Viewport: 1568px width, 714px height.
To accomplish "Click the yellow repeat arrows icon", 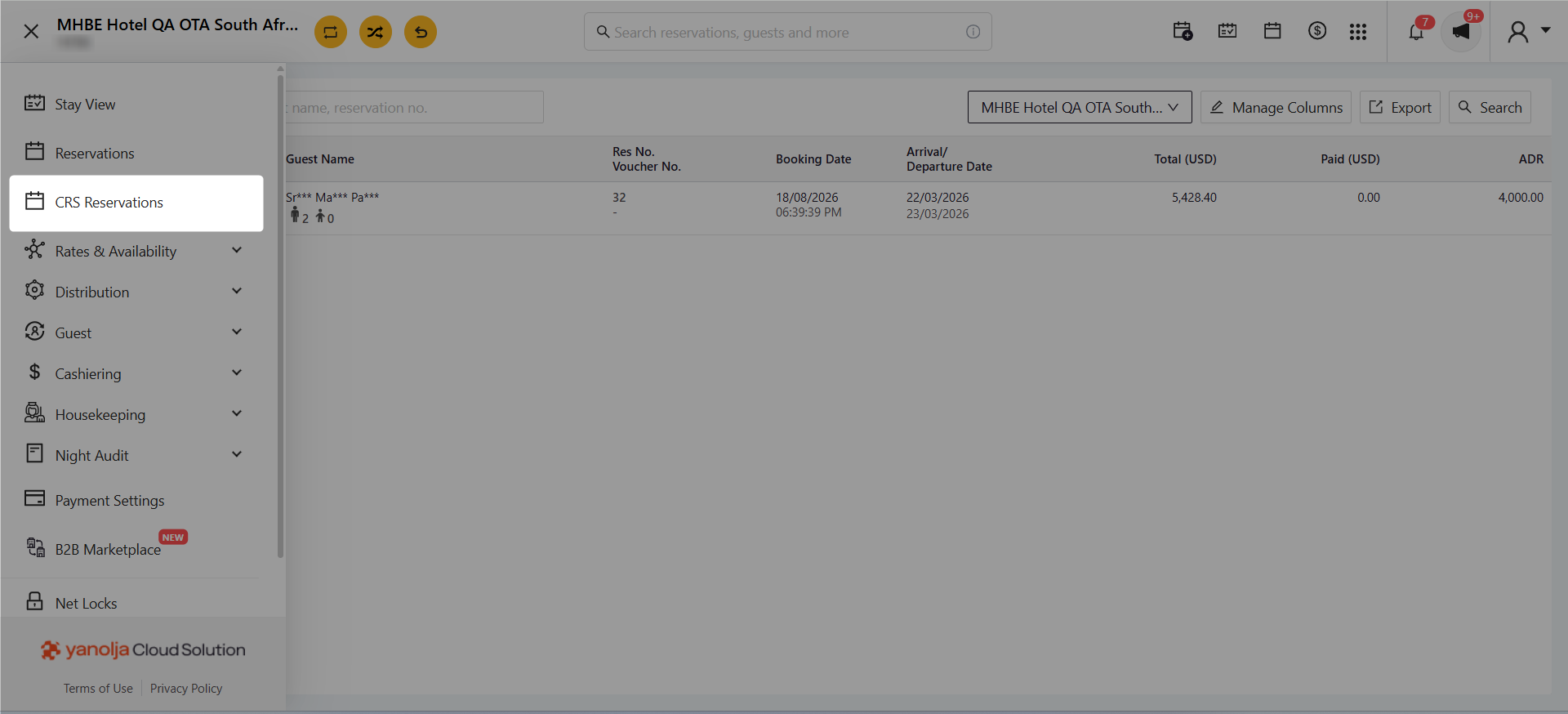I will (331, 32).
